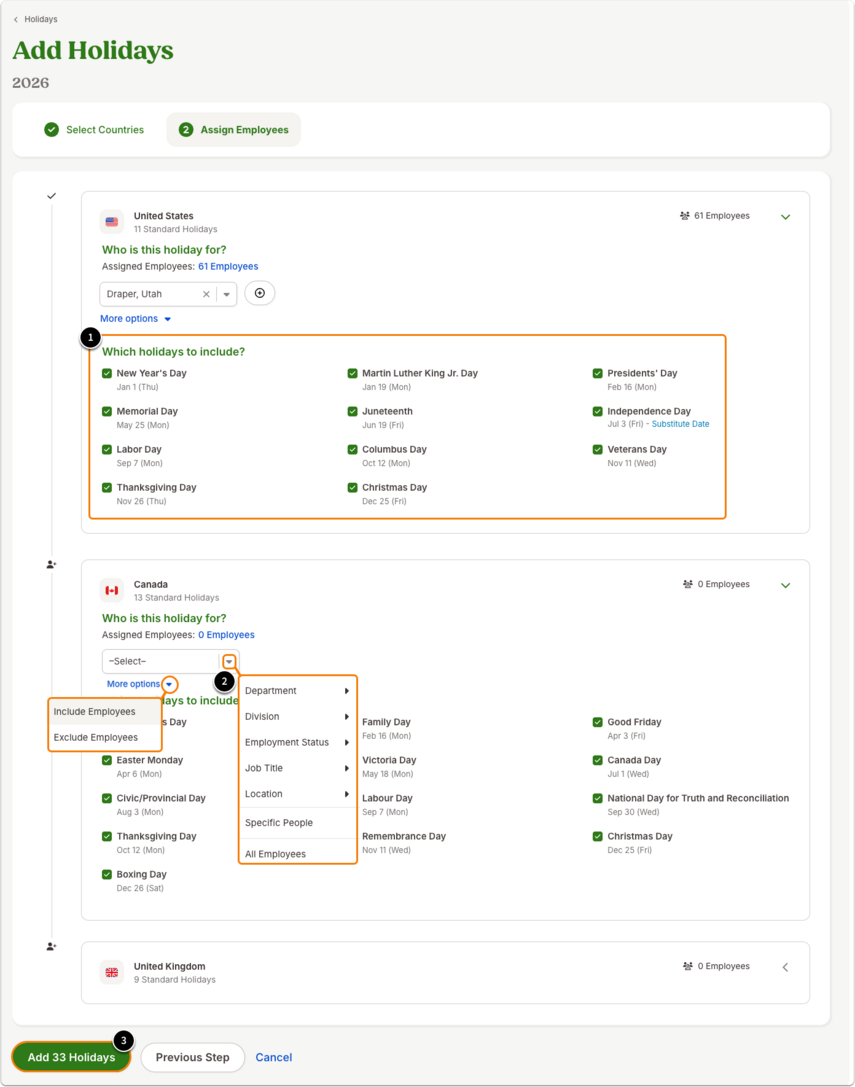Open the Substitute Date link
This screenshot has width=855, height=1087.
pos(680,424)
